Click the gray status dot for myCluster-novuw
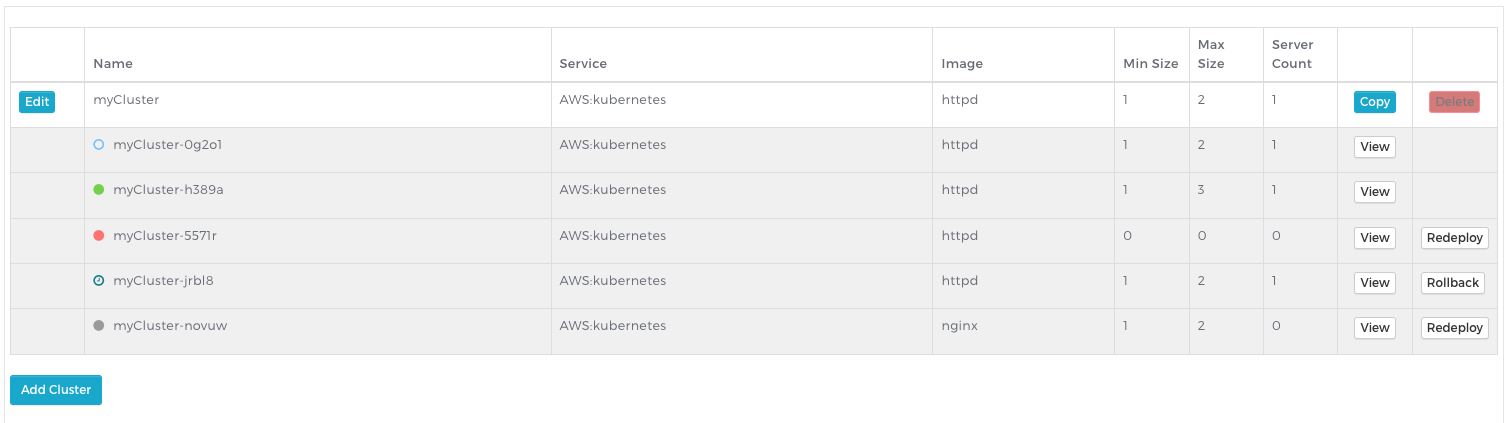The height and width of the screenshot is (423, 1508). (x=99, y=326)
